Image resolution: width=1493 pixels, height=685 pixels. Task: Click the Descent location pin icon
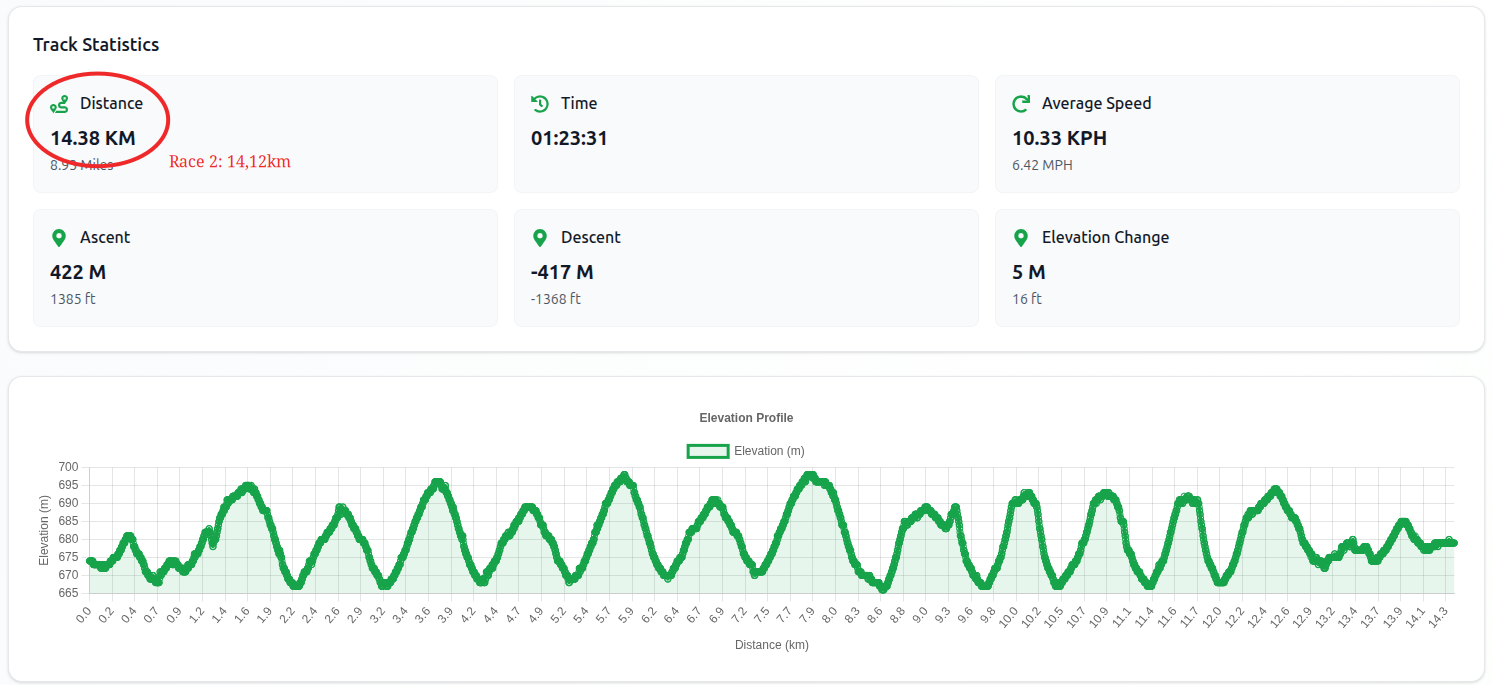[540, 238]
